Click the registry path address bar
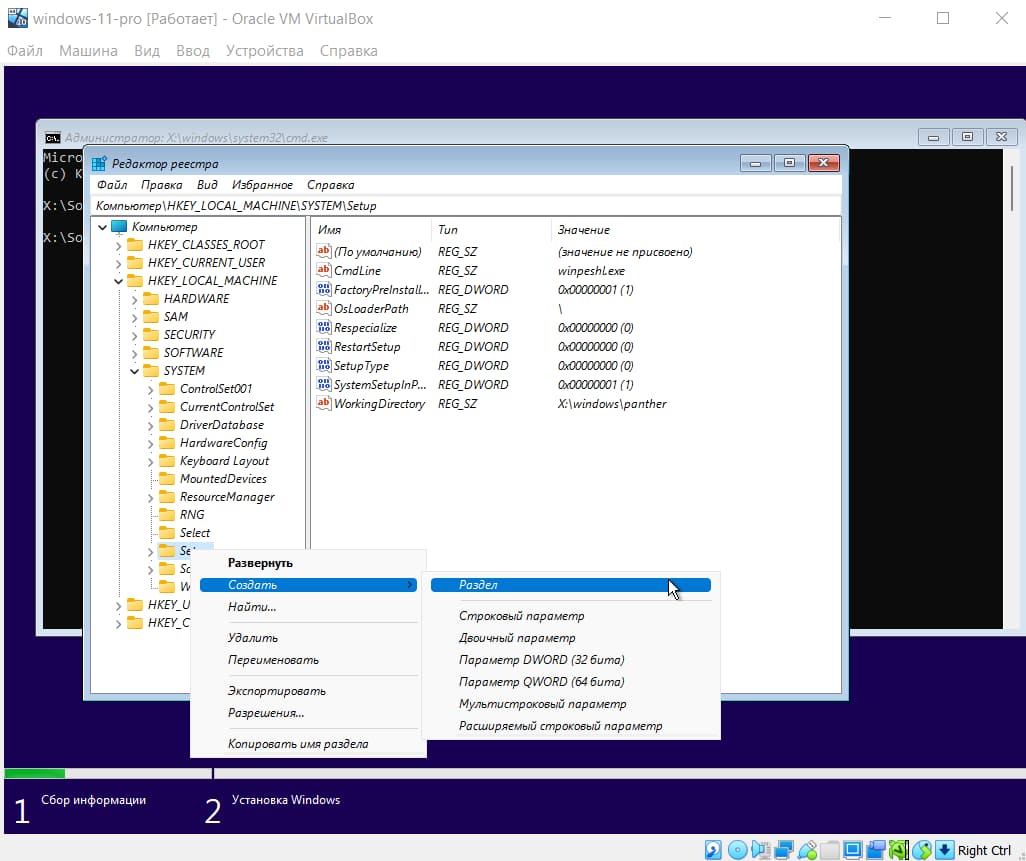This screenshot has height=861, width=1026. pyautogui.click(x=465, y=205)
